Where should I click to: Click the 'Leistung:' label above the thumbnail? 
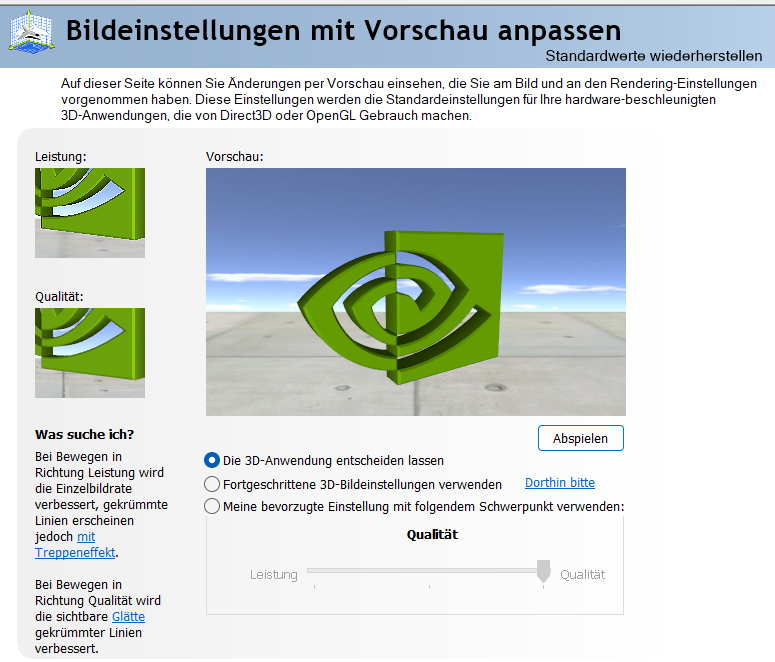[x=61, y=157]
